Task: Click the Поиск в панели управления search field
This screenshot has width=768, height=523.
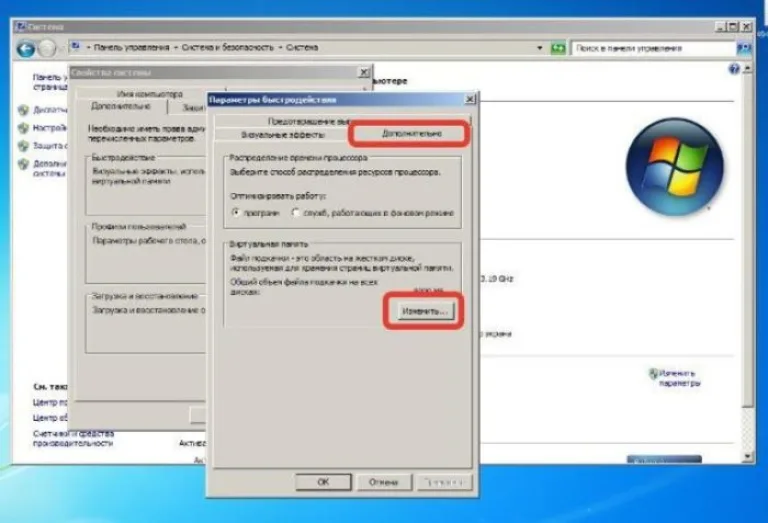Action: tap(653, 48)
